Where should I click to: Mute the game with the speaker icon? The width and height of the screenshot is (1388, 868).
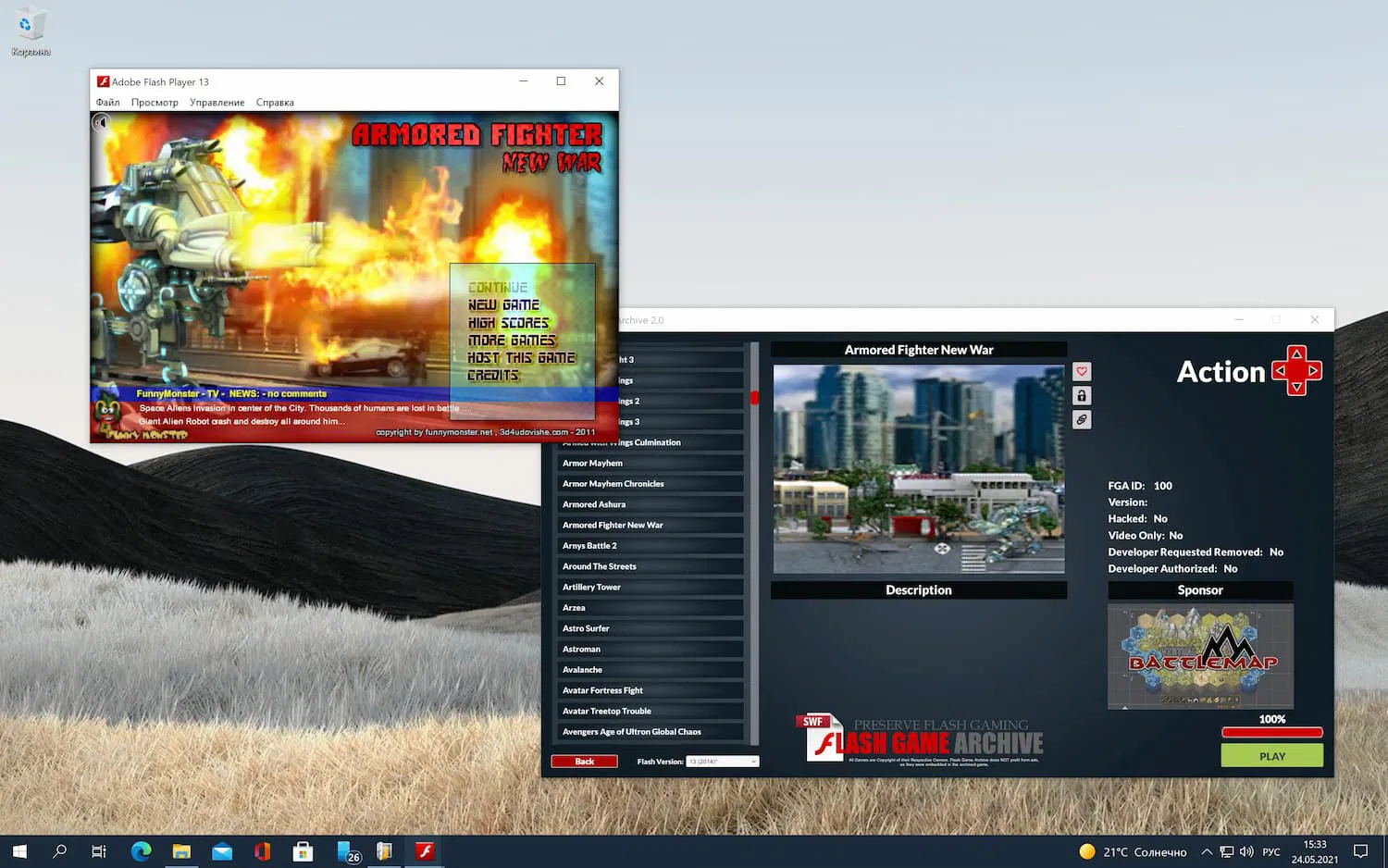pos(102,121)
